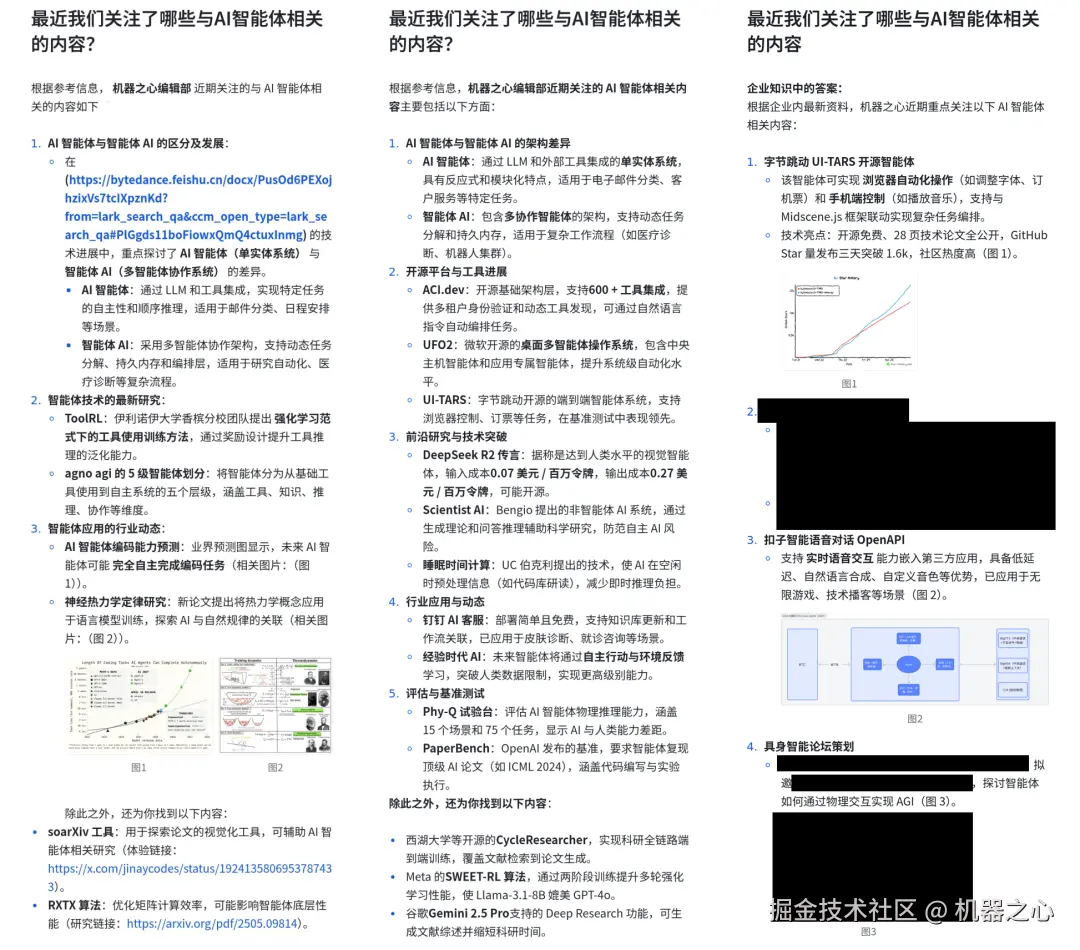This screenshot has width=1080, height=950.
Task: Click bold text "Phy-Q 试验台"
Action: click(x=457, y=712)
